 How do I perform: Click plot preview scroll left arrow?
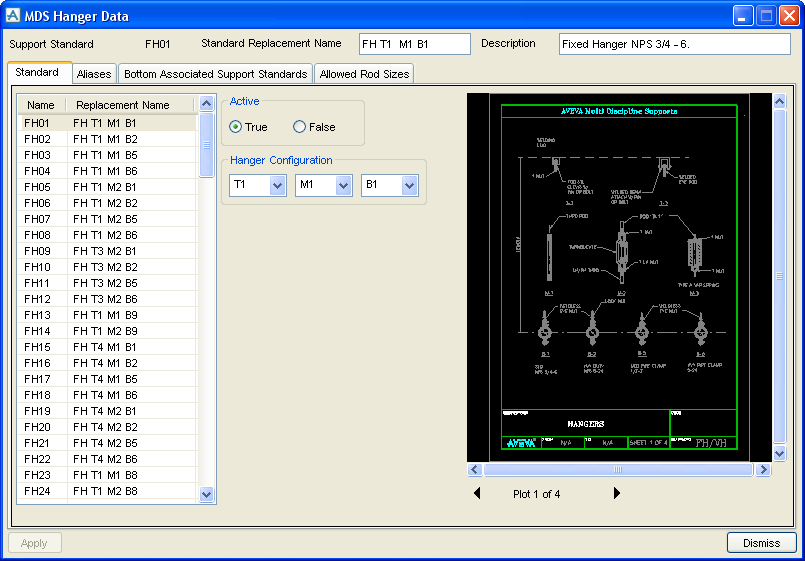474,469
